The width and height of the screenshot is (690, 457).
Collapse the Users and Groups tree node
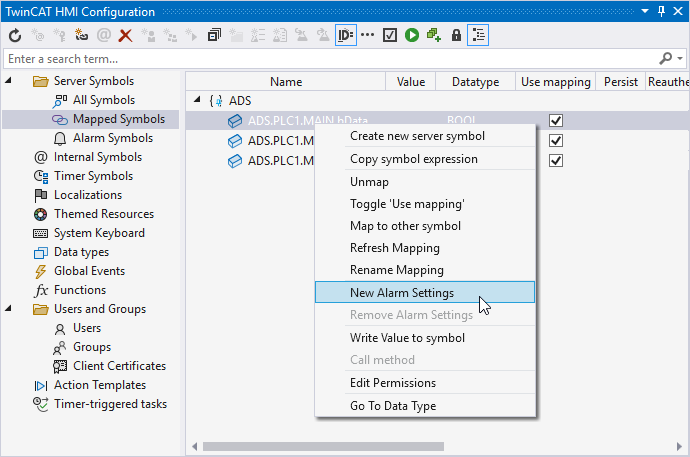pyautogui.click(x=8, y=308)
